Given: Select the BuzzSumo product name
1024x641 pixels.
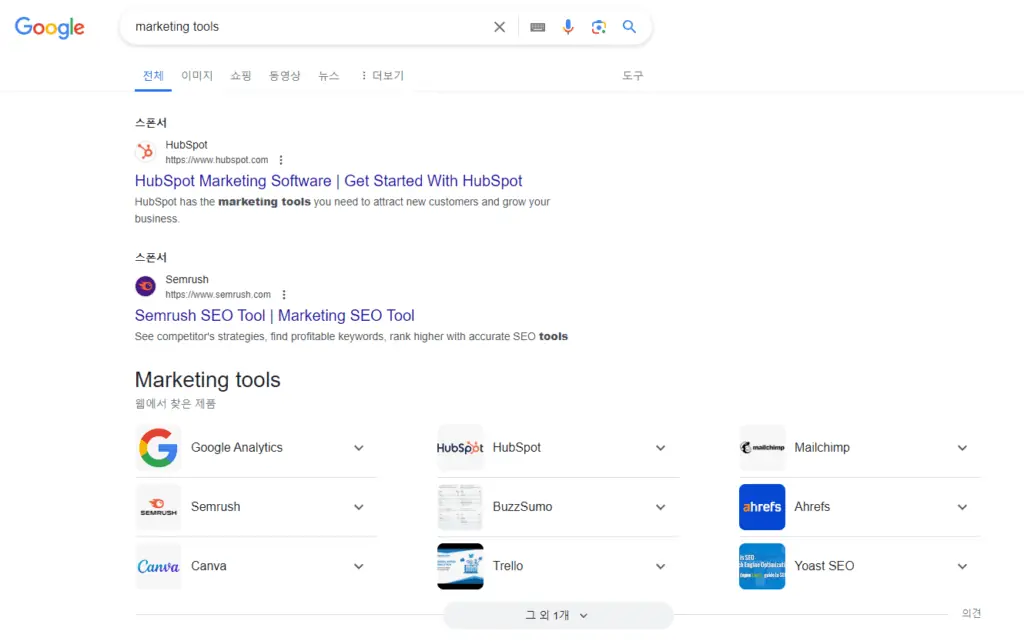Looking at the screenshot, I should point(522,507).
